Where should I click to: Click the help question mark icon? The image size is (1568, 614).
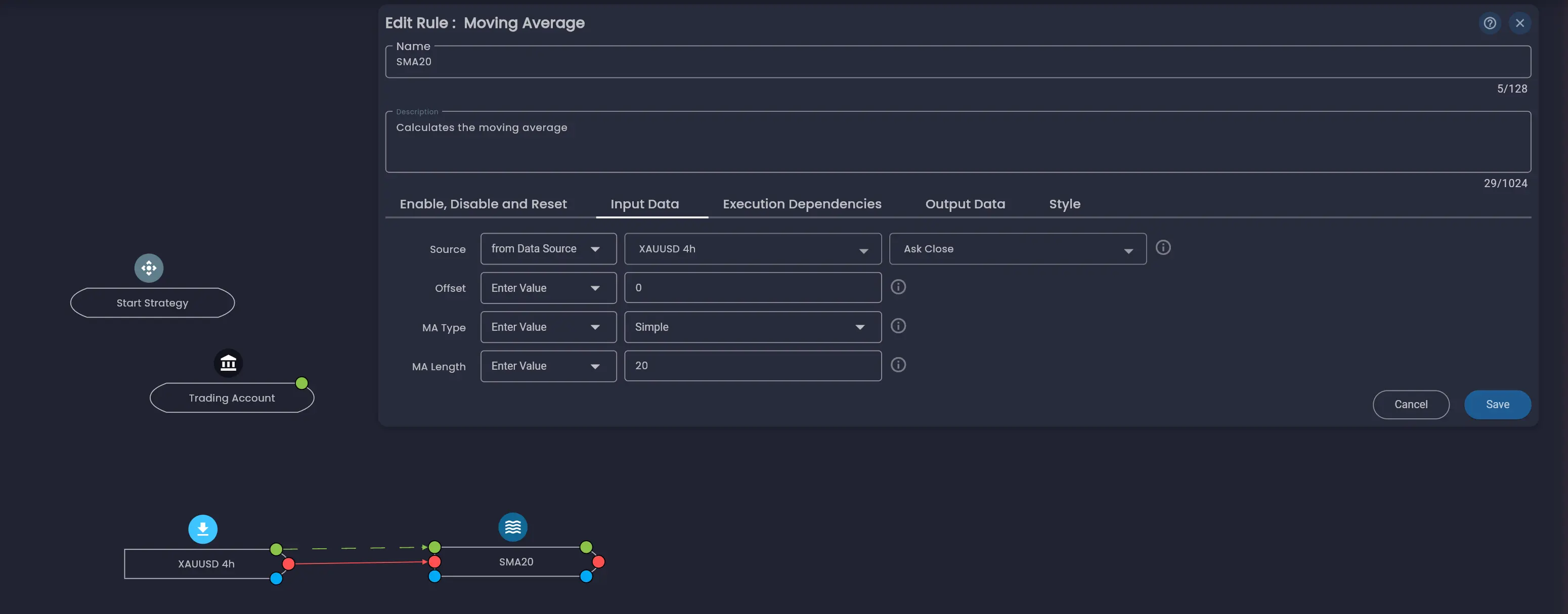point(1490,23)
